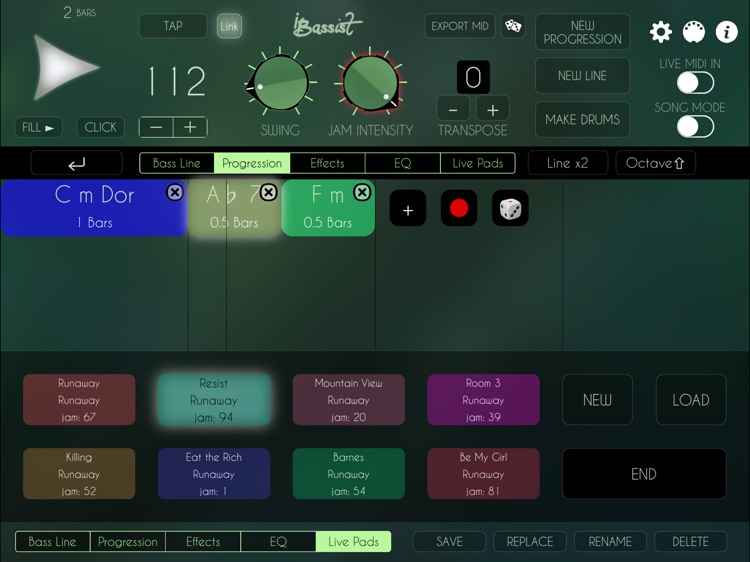
Task: Randomize using the dice icon beside Export MID
Action: (x=513, y=26)
